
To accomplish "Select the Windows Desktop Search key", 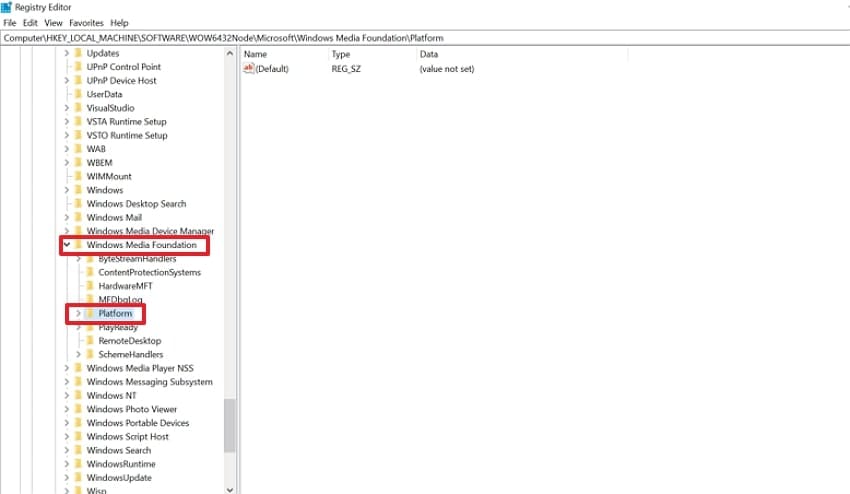I will [x=137, y=203].
